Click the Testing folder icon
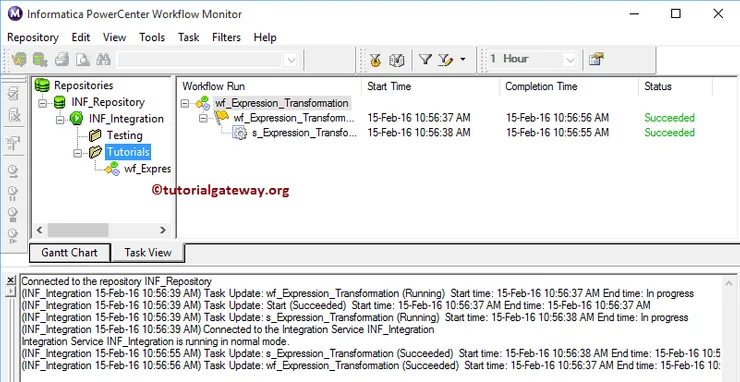 pyautogui.click(x=95, y=136)
